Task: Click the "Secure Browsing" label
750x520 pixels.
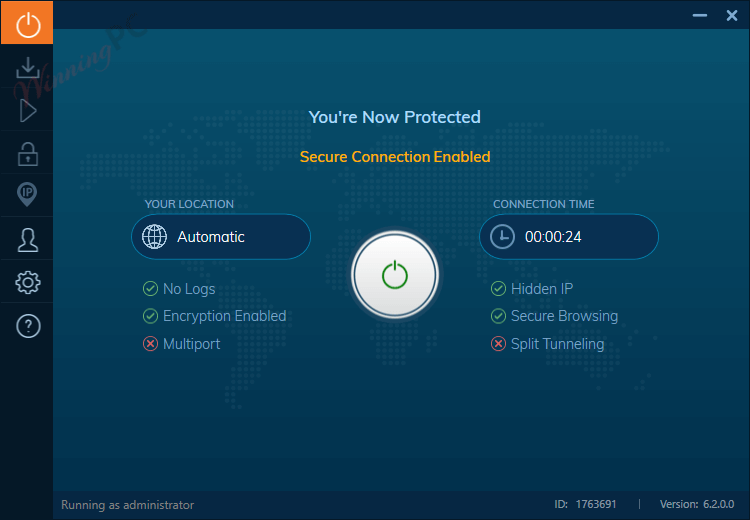Action: click(564, 316)
